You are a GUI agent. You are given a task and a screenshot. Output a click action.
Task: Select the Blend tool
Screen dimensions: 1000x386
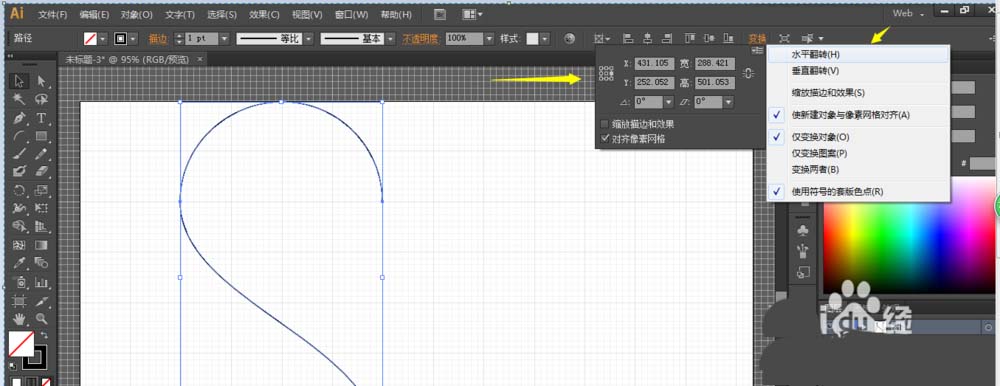pos(41,263)
